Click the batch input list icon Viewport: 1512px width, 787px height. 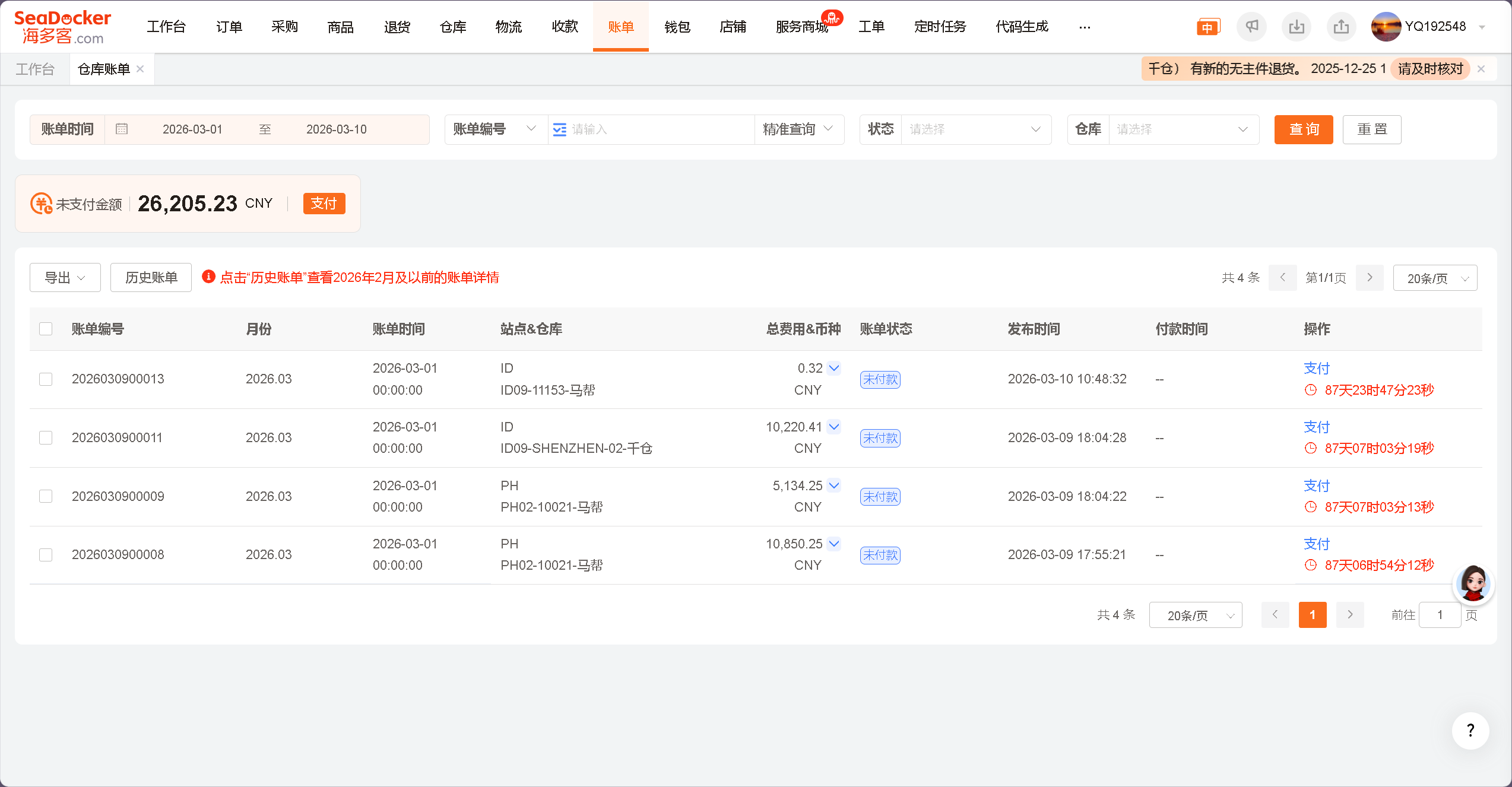(559, 129)
